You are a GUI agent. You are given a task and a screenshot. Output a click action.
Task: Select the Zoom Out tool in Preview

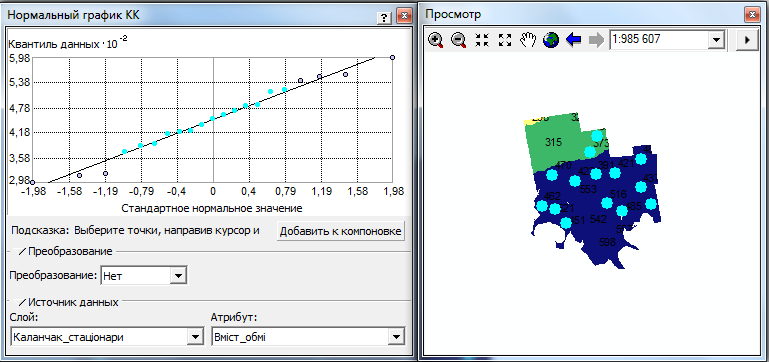point(459,40)
